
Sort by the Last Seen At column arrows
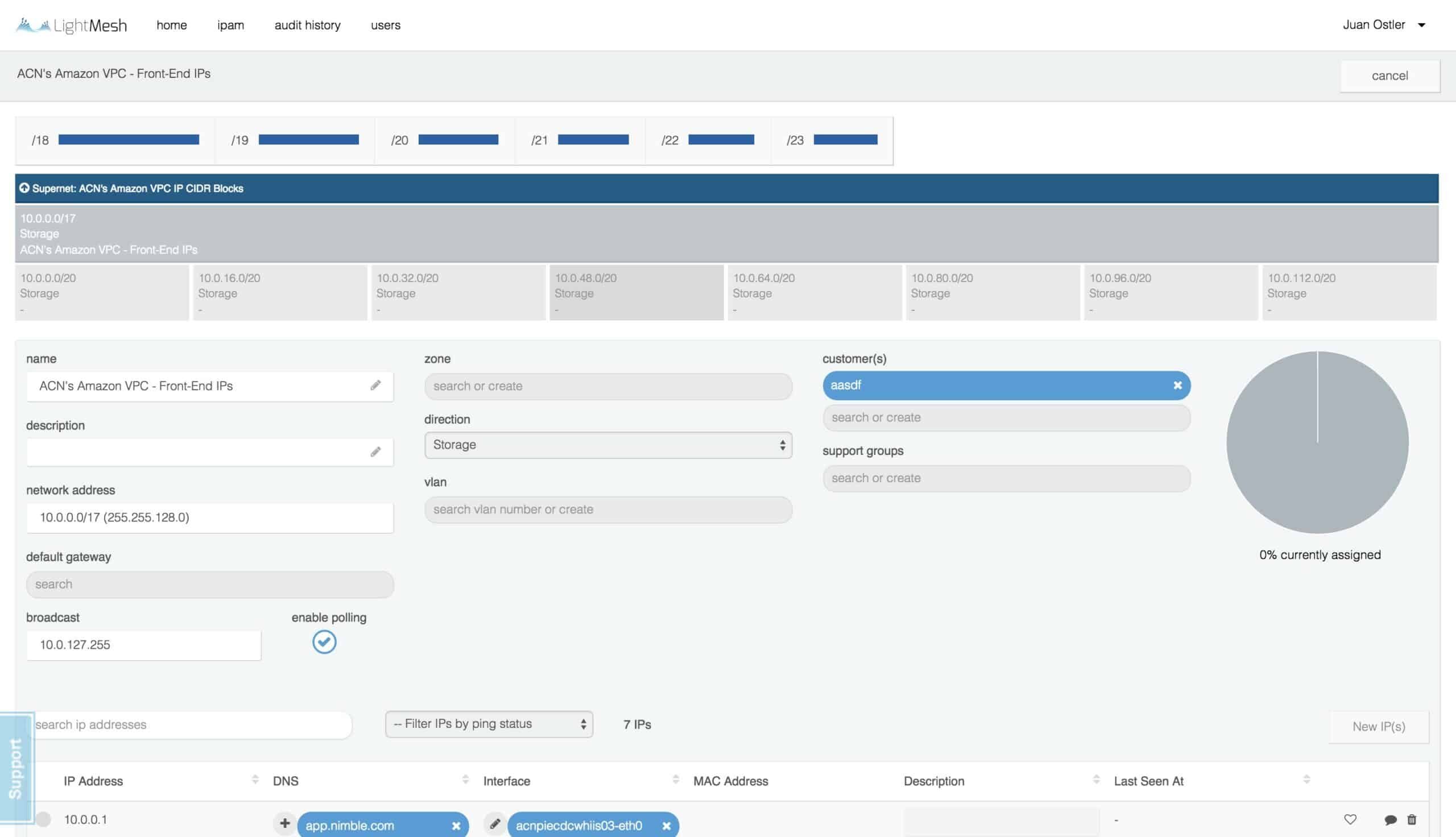click(x=1306, y=780)
